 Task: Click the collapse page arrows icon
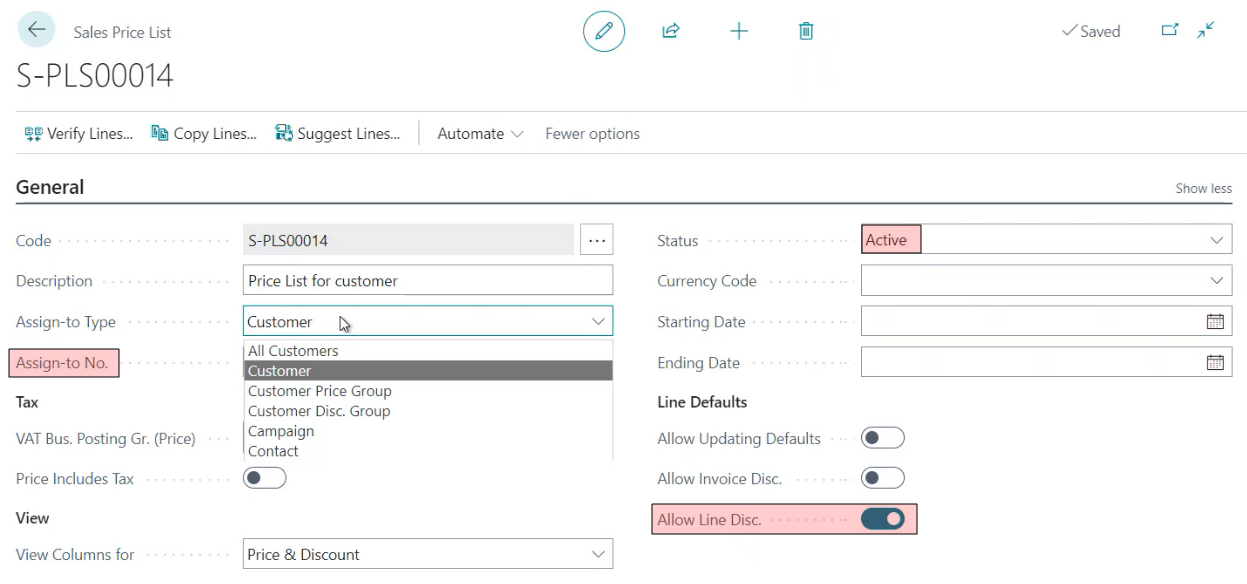click(1207, 30)
